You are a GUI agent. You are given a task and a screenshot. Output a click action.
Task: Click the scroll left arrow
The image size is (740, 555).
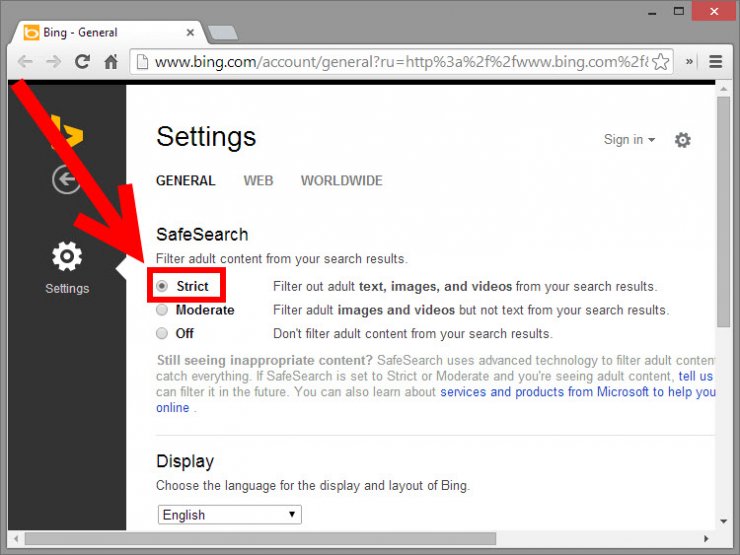click(16, 538)
